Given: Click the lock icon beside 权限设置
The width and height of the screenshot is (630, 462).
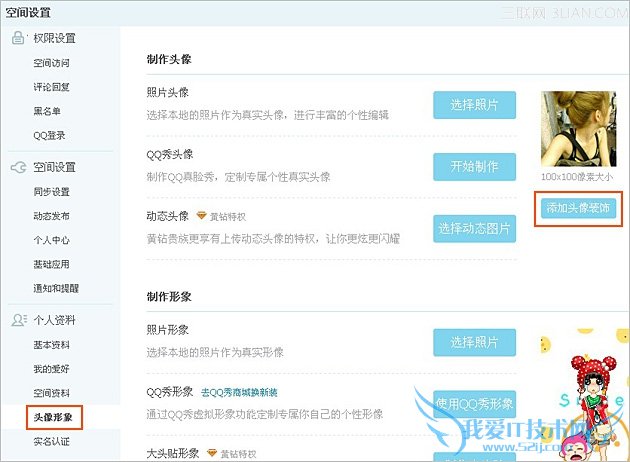Looking at the screenshot, I should tap(18, 38).
